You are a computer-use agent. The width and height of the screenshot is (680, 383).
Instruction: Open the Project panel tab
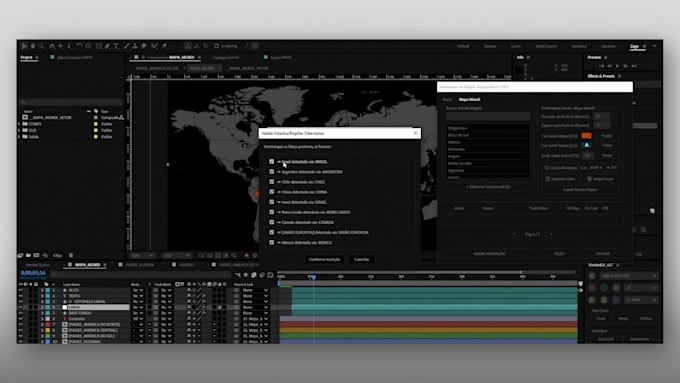[x=26, y=57]
